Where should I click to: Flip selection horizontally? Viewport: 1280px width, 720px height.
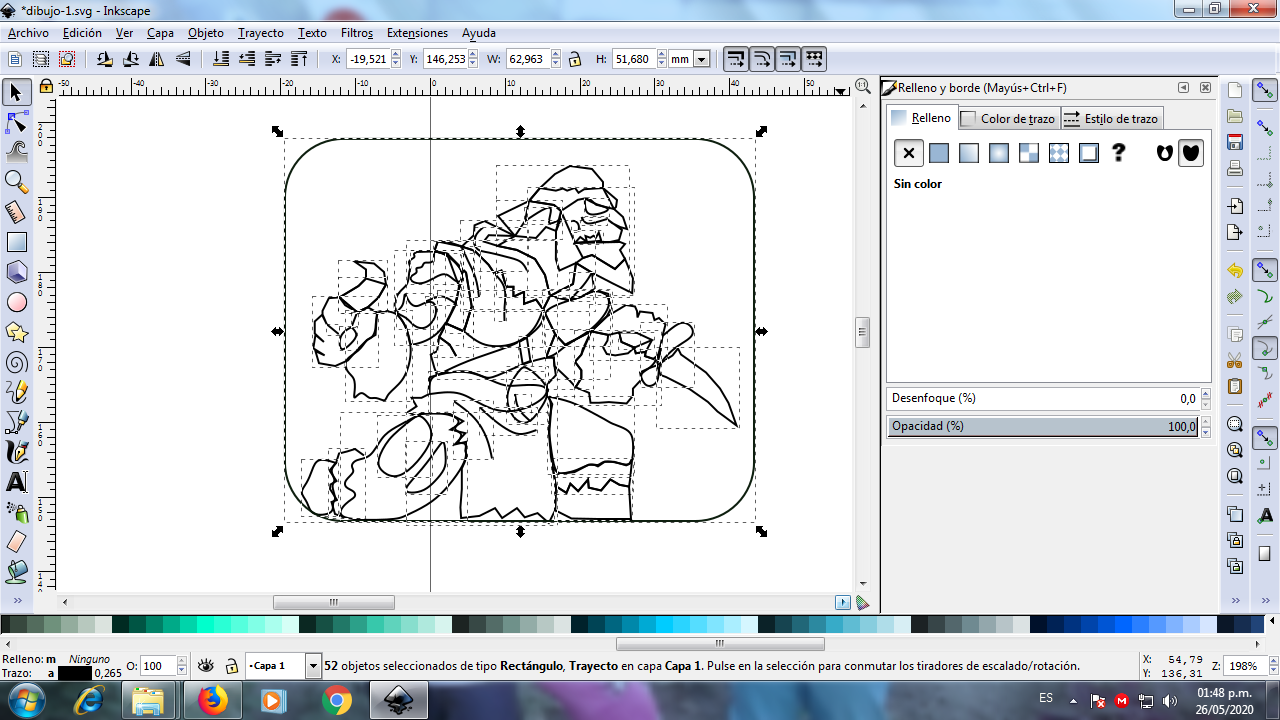point(155,59)
